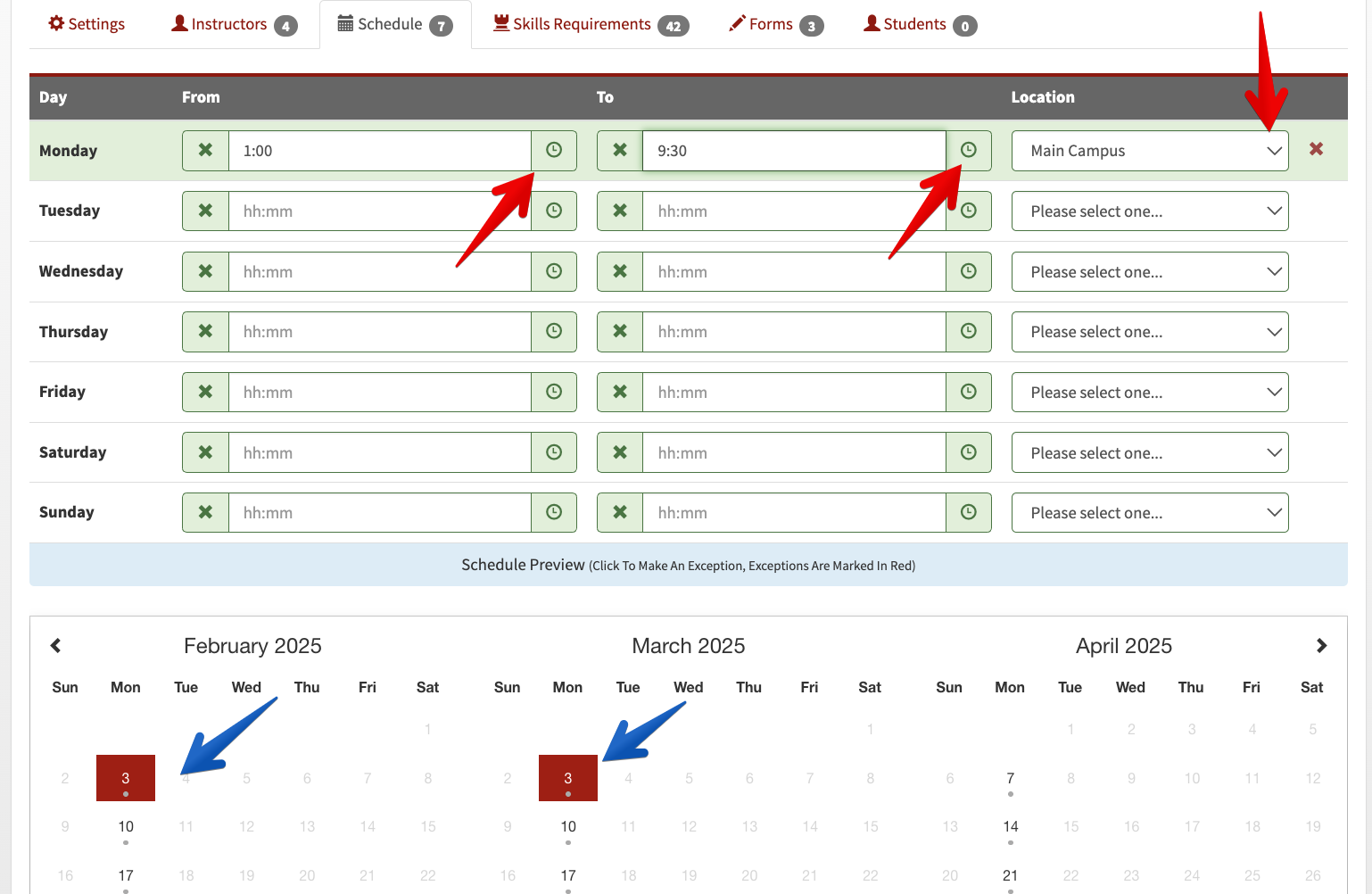The width and height of the screenshot is (1372, 894).
Task: Open the Forms tab
Action: (776, 24)
